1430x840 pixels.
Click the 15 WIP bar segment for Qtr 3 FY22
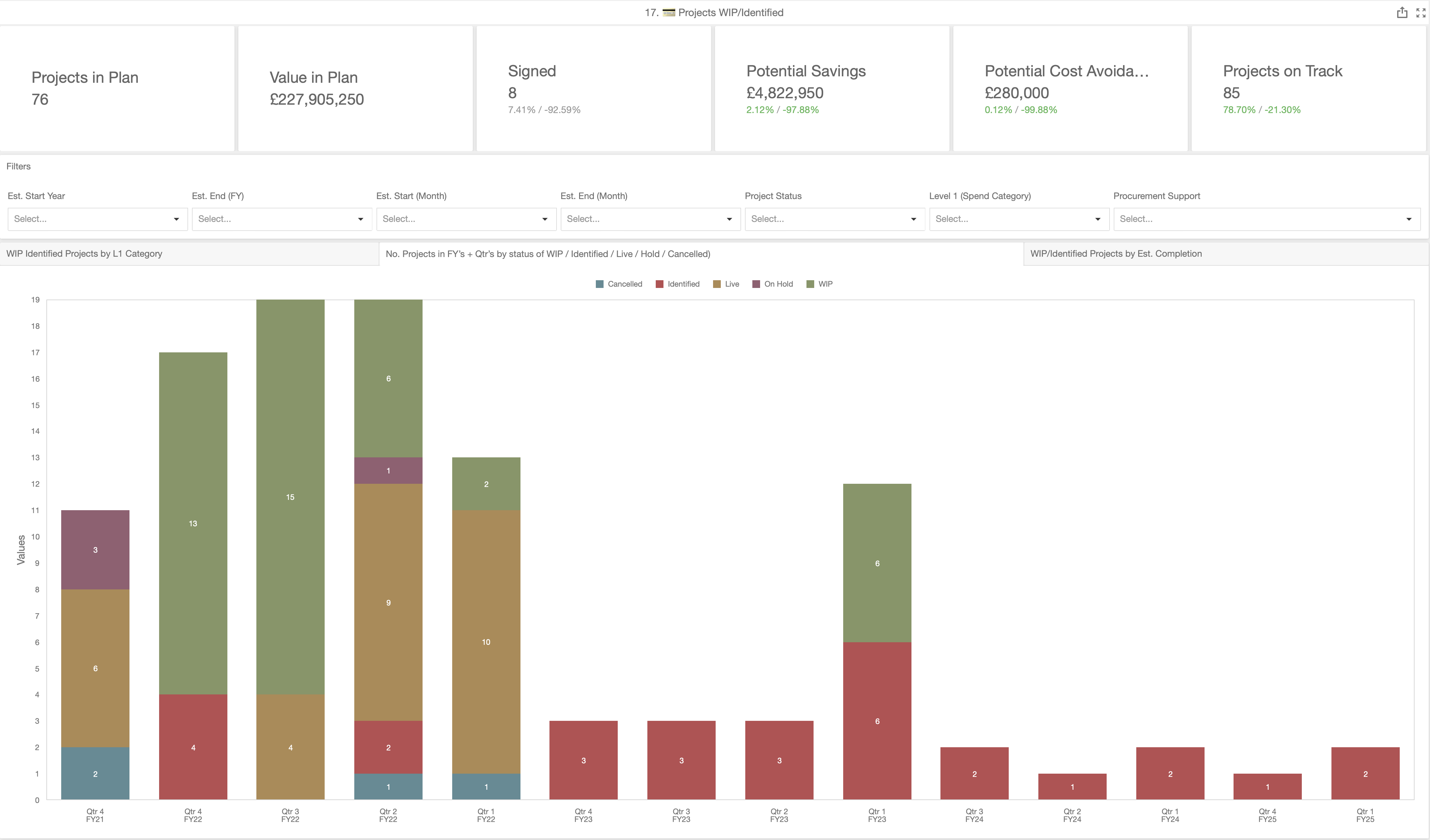pyautogui.click(x=290, y=497)
